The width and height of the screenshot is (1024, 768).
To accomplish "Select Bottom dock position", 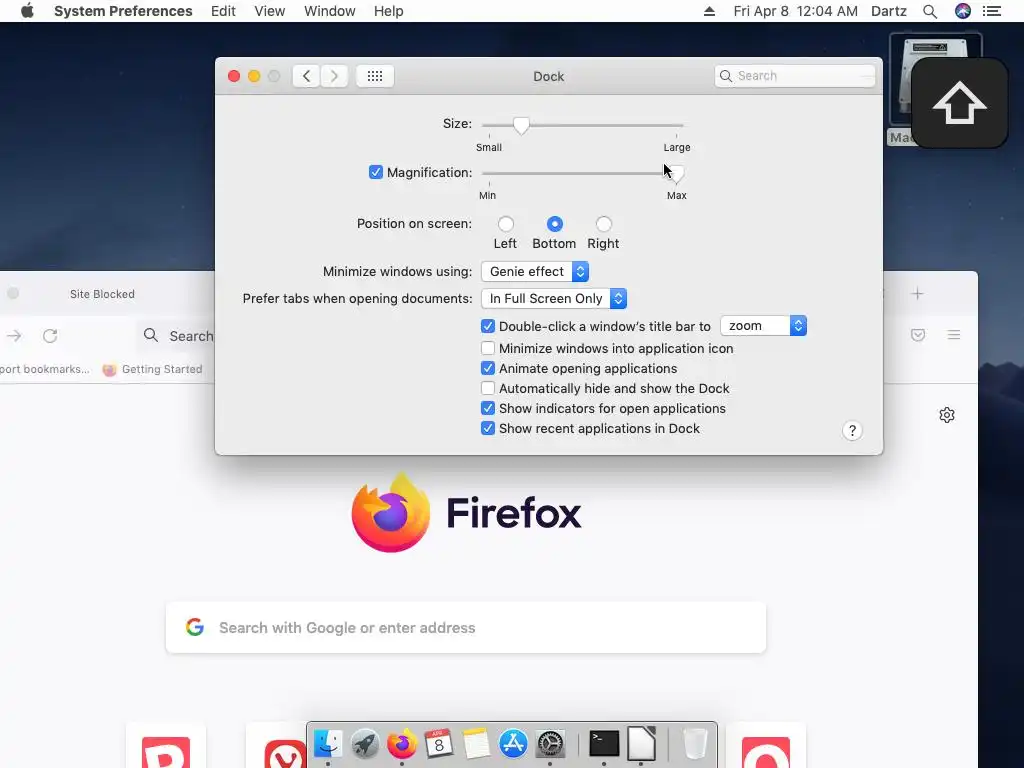I will point(554,224).
